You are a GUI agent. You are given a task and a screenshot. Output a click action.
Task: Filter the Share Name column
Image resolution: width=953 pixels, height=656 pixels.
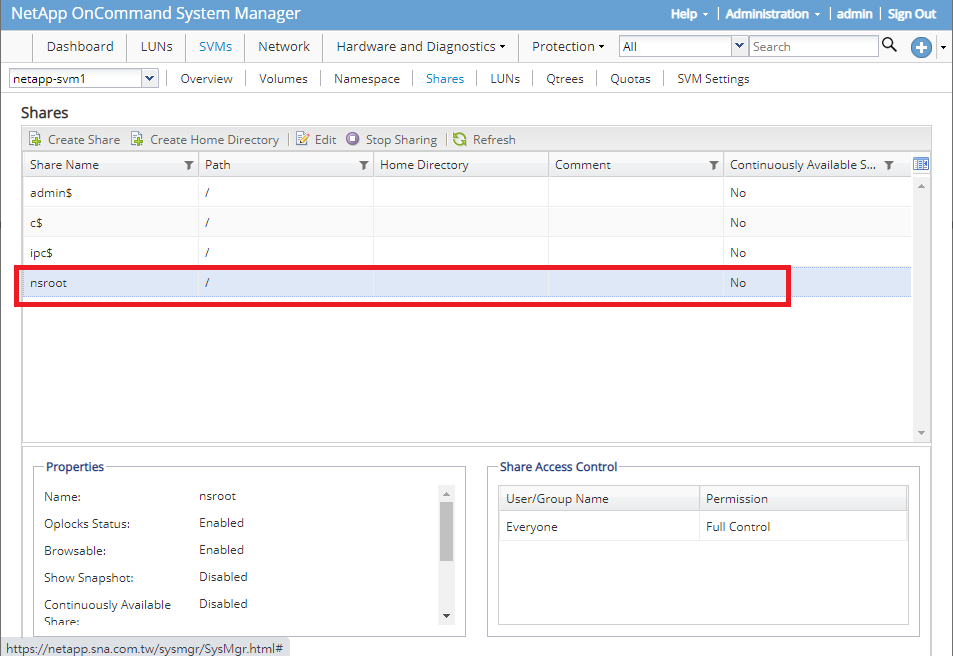pos(189,165)
